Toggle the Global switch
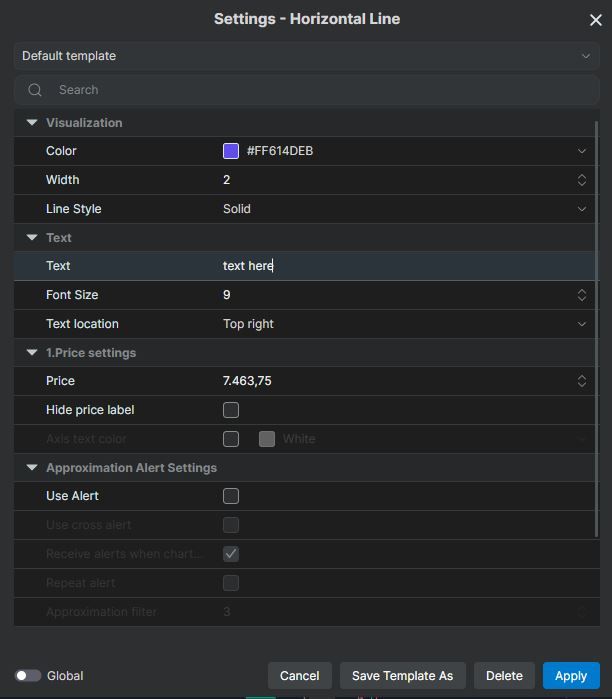This screenshot has height=699, width=612. (28, 676)
